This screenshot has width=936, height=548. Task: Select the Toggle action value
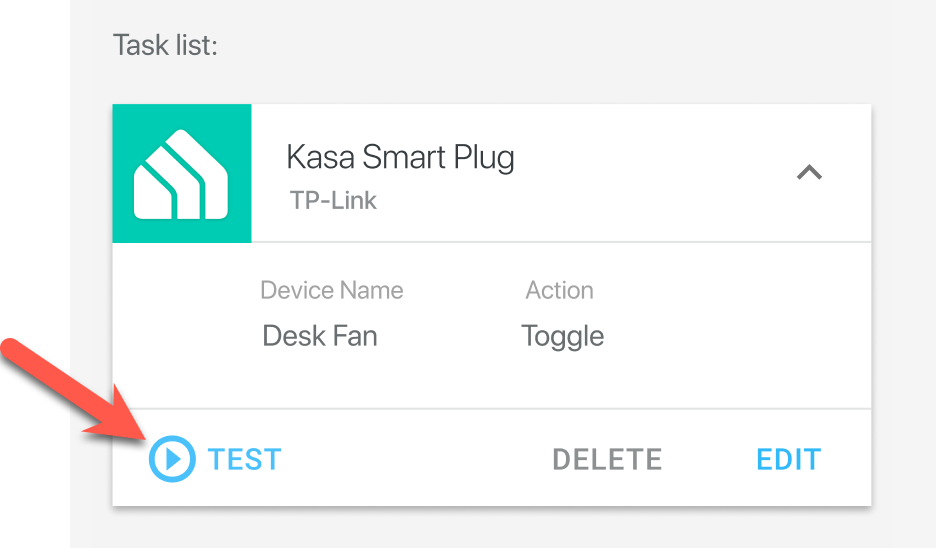pos(563,337)
